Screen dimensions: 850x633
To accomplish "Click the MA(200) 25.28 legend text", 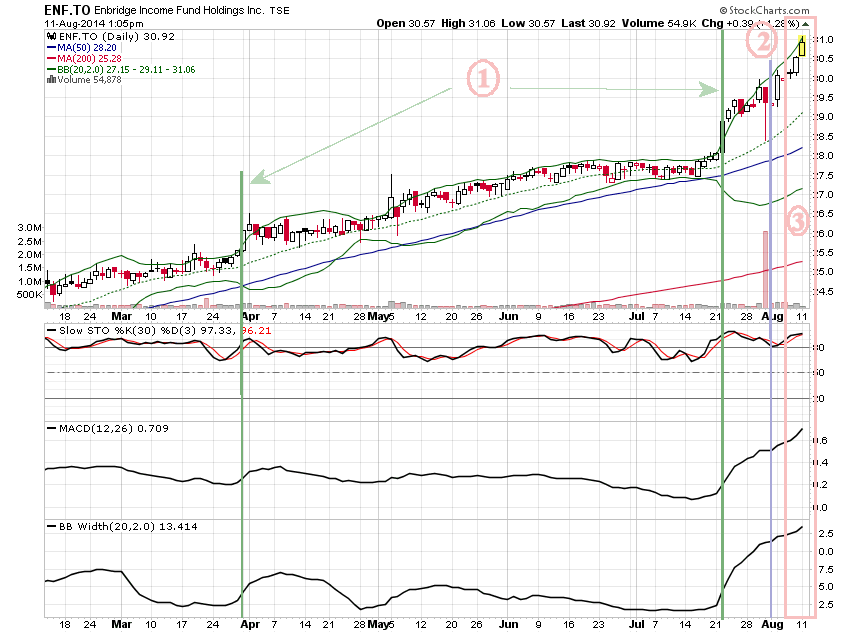I will [x=89, y=59].
